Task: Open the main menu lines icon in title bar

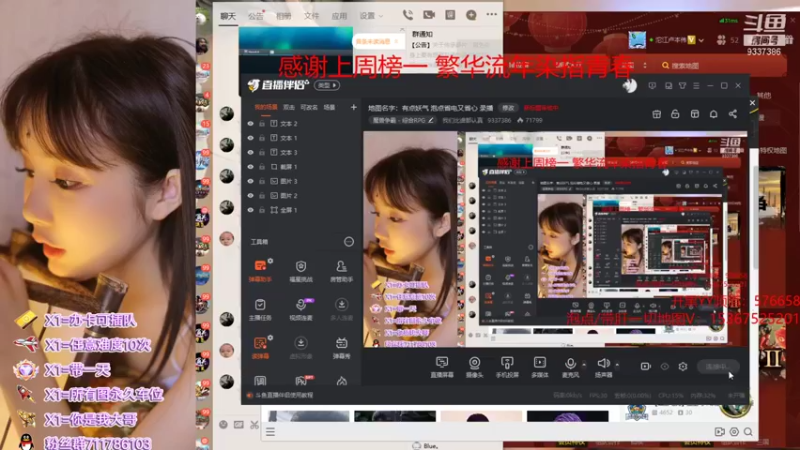Action: tap(696, 86)
